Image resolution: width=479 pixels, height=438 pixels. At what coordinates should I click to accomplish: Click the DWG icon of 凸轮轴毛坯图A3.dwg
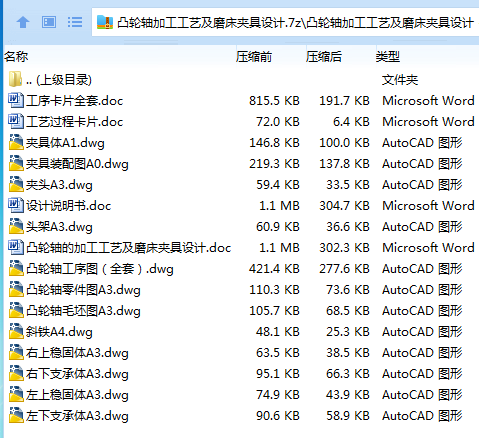click(x=16, y=310)
